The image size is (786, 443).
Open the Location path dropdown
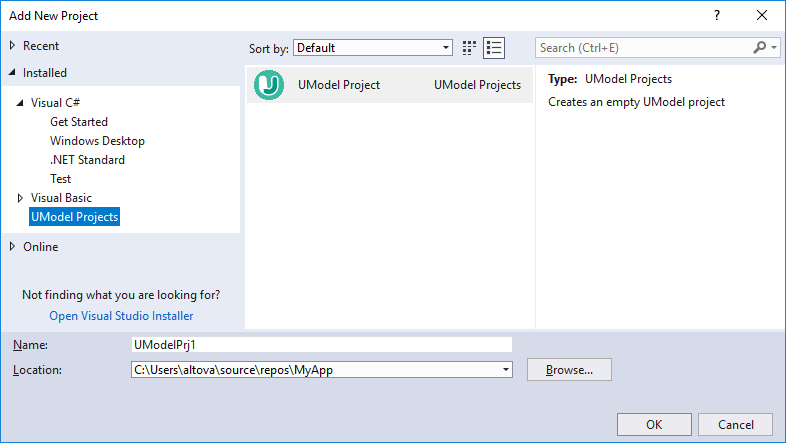pyautogui.click(x=506, y=370)
